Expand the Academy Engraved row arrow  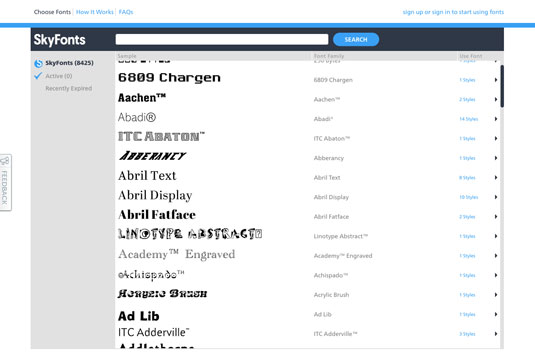tap(496, 256)
